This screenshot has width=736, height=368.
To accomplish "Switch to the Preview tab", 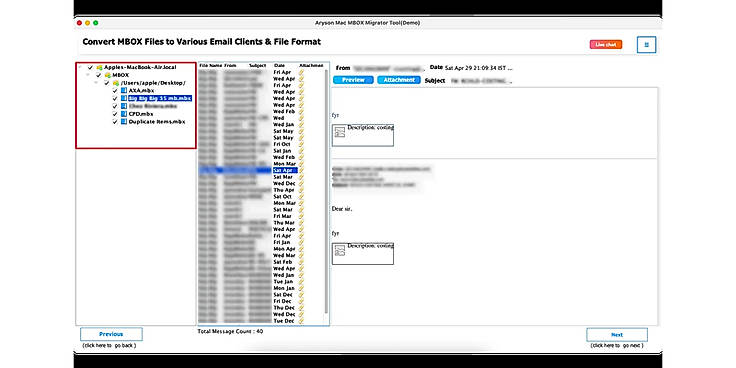I will pyautogui.click(x=353, y=80).
